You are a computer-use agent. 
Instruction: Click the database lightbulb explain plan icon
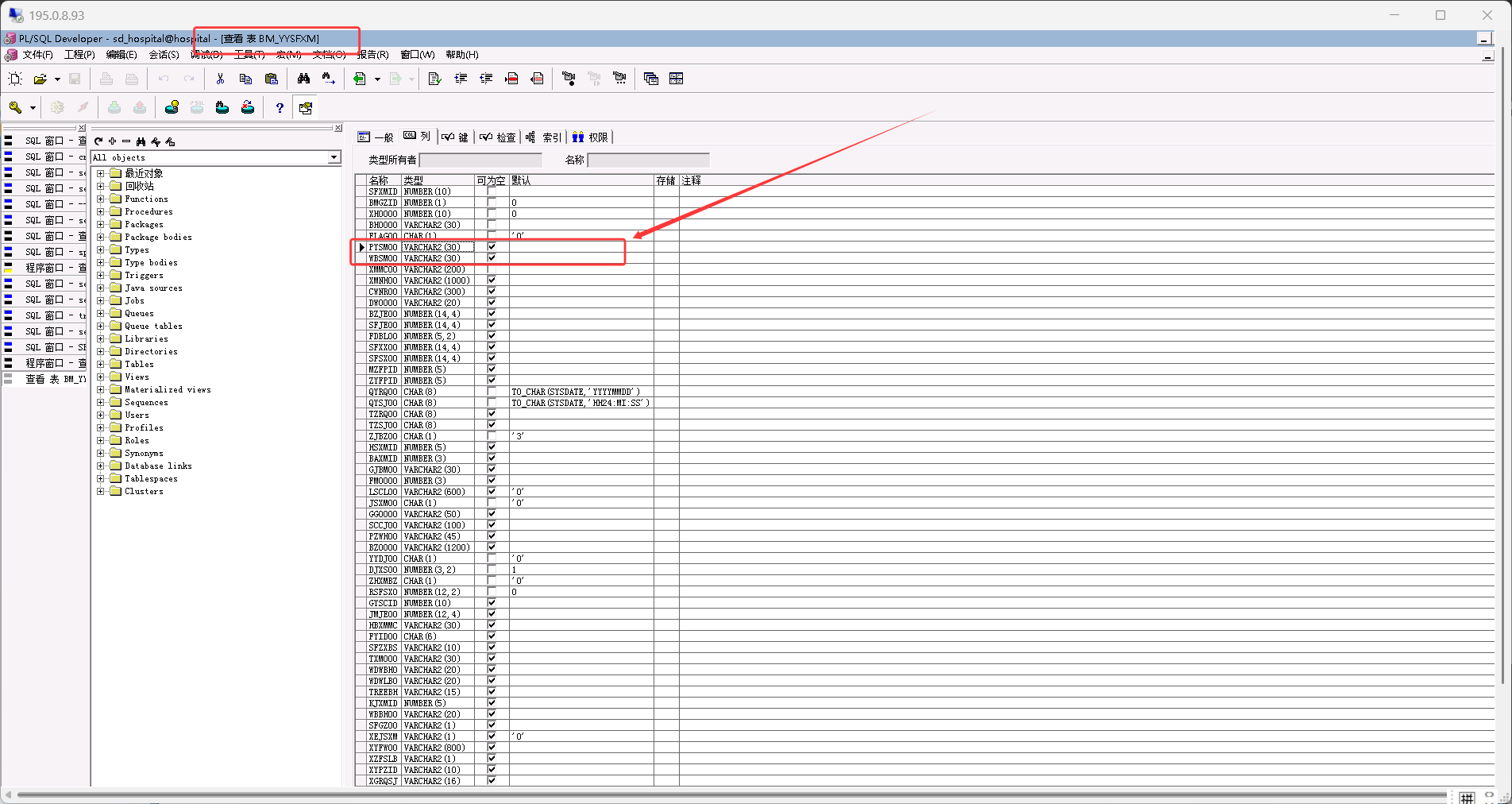click(x=172, y=107)
